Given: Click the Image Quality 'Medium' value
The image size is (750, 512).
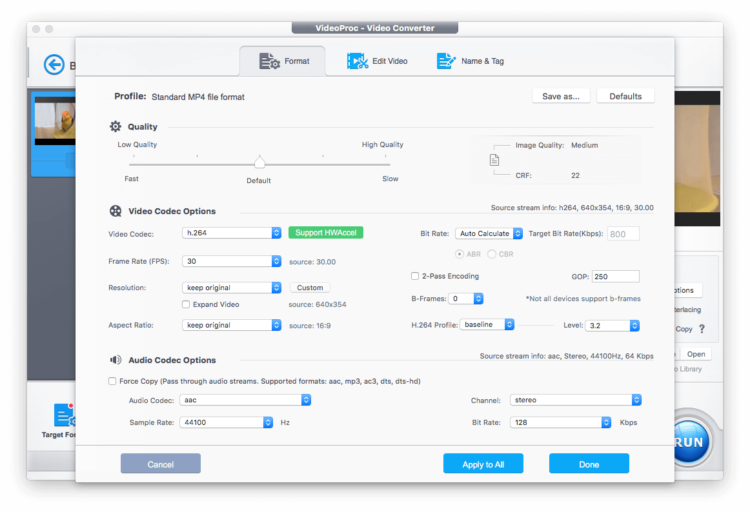Looking at the screenshot, I should click(x=585, y=145).
